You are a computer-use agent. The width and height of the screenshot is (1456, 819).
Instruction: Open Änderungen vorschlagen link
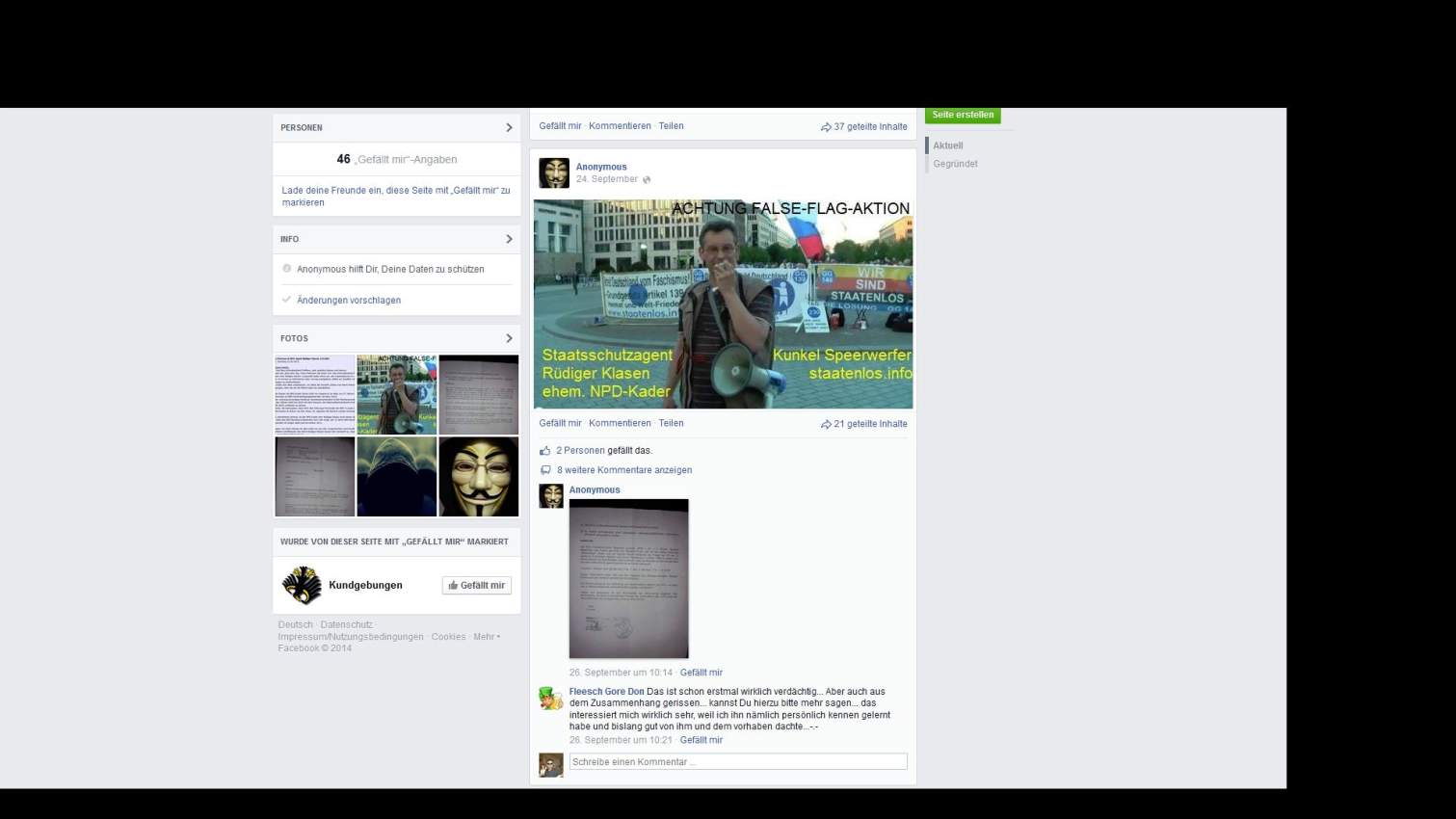click(349, 301)
